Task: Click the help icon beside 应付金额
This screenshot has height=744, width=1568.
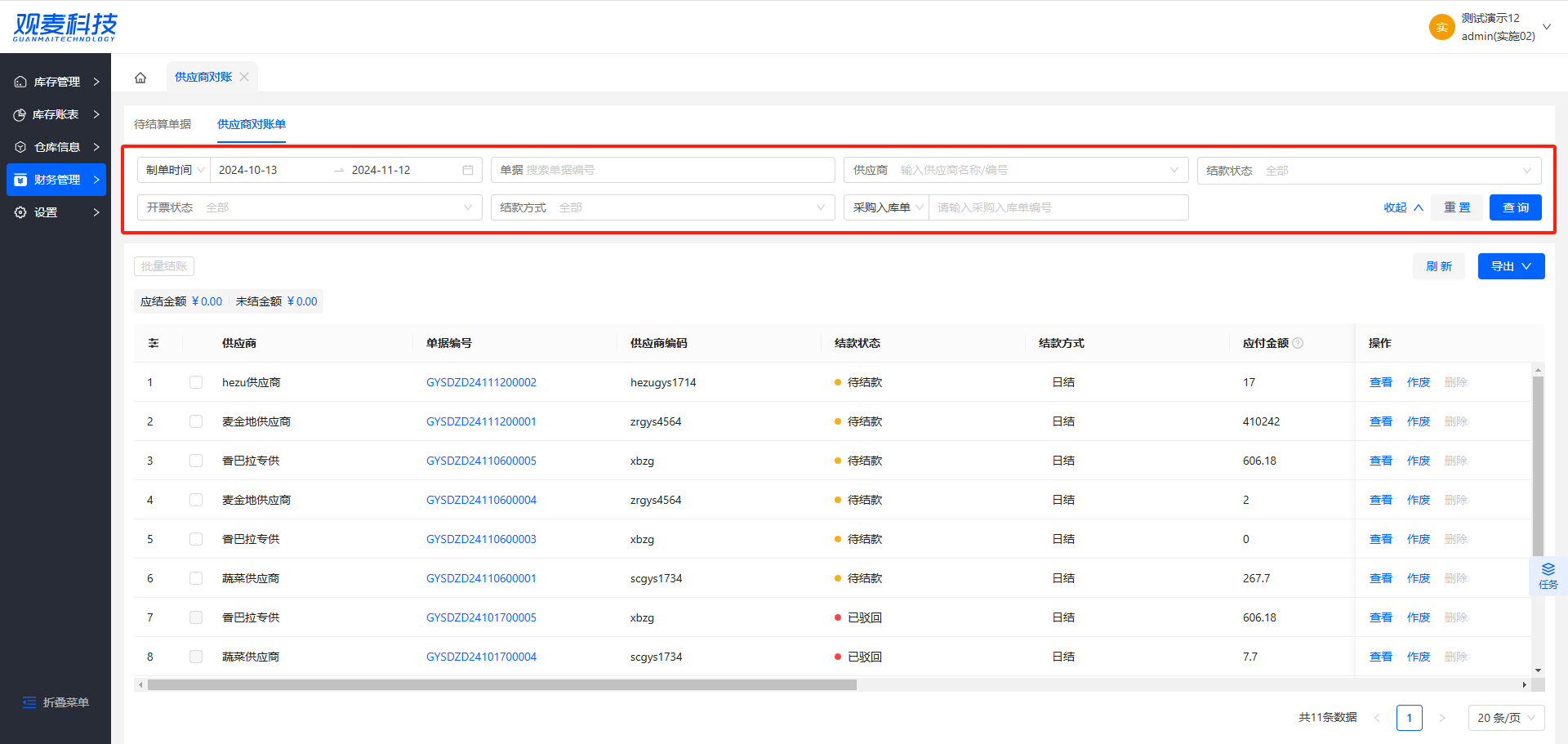Action: 1298,343
